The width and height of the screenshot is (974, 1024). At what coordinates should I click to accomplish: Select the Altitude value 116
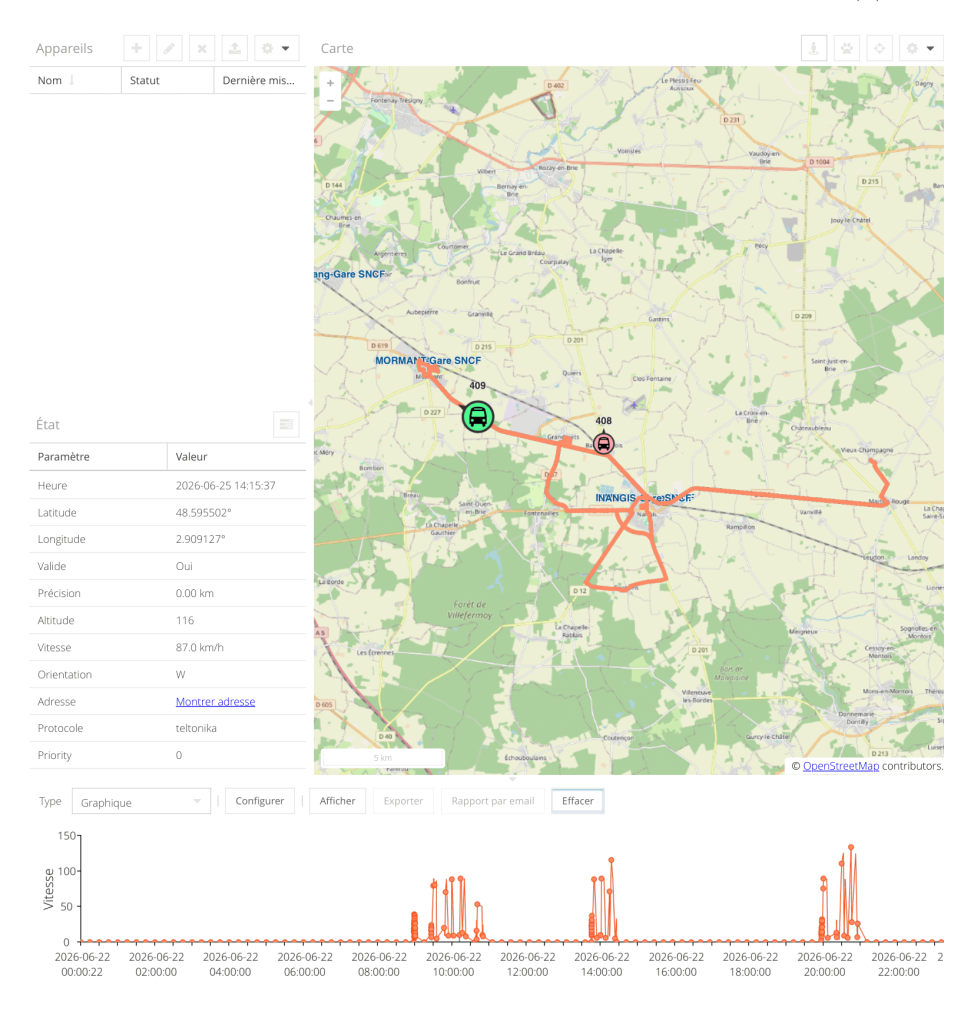click(185, 620)
